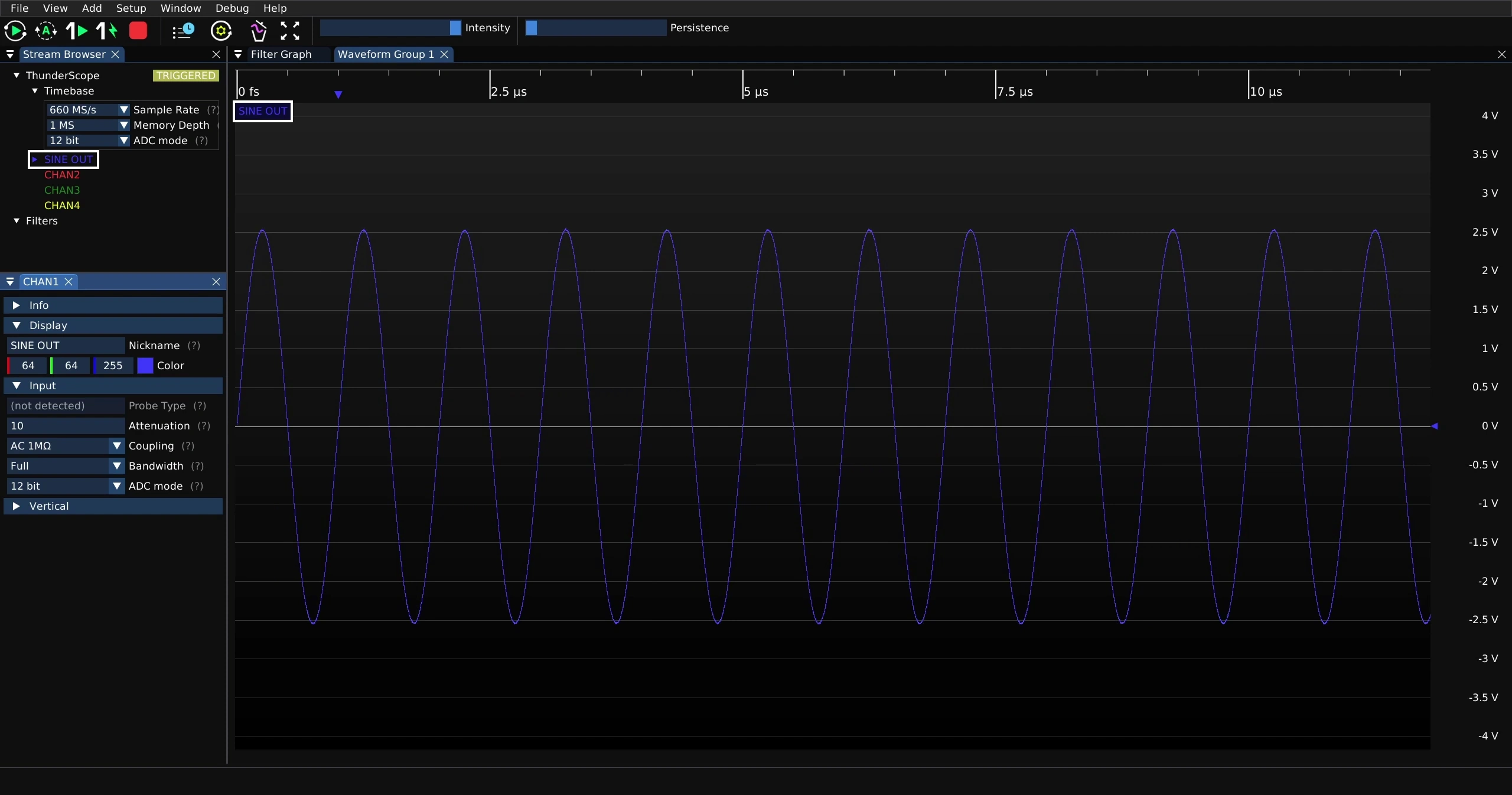This screenshot has width=1512, height=795.
Task: Expand the Info section
Action: click(x=113, y=305)
